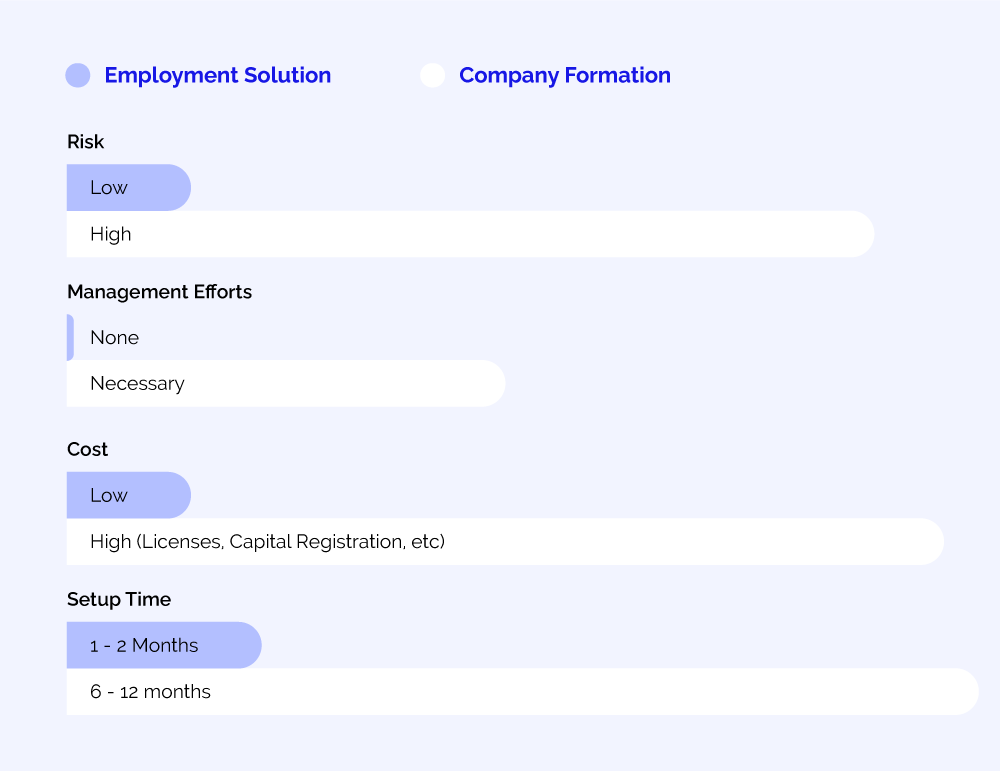Click the Cost section heading

(x=87, y=449)
